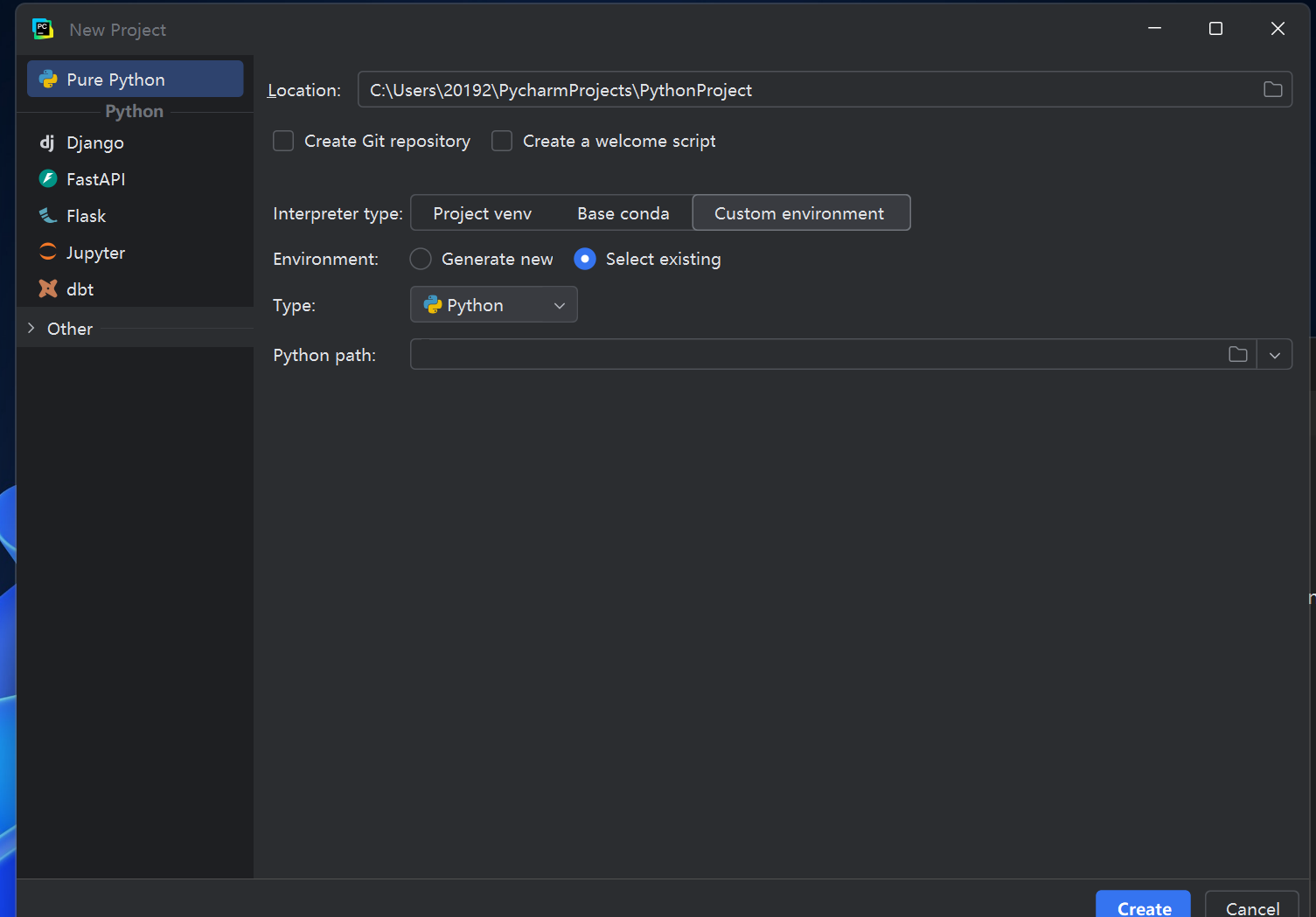1316x917 pixels.
Task: Choose the Flask framework icon
Action: 47,215
